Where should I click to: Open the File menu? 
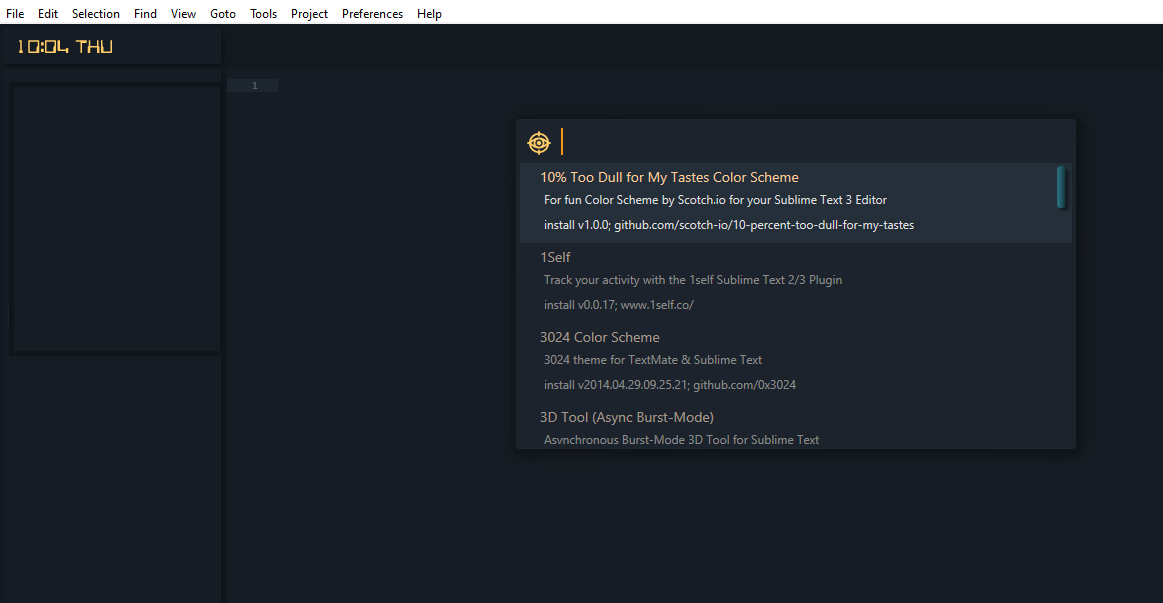pos(15,13)
